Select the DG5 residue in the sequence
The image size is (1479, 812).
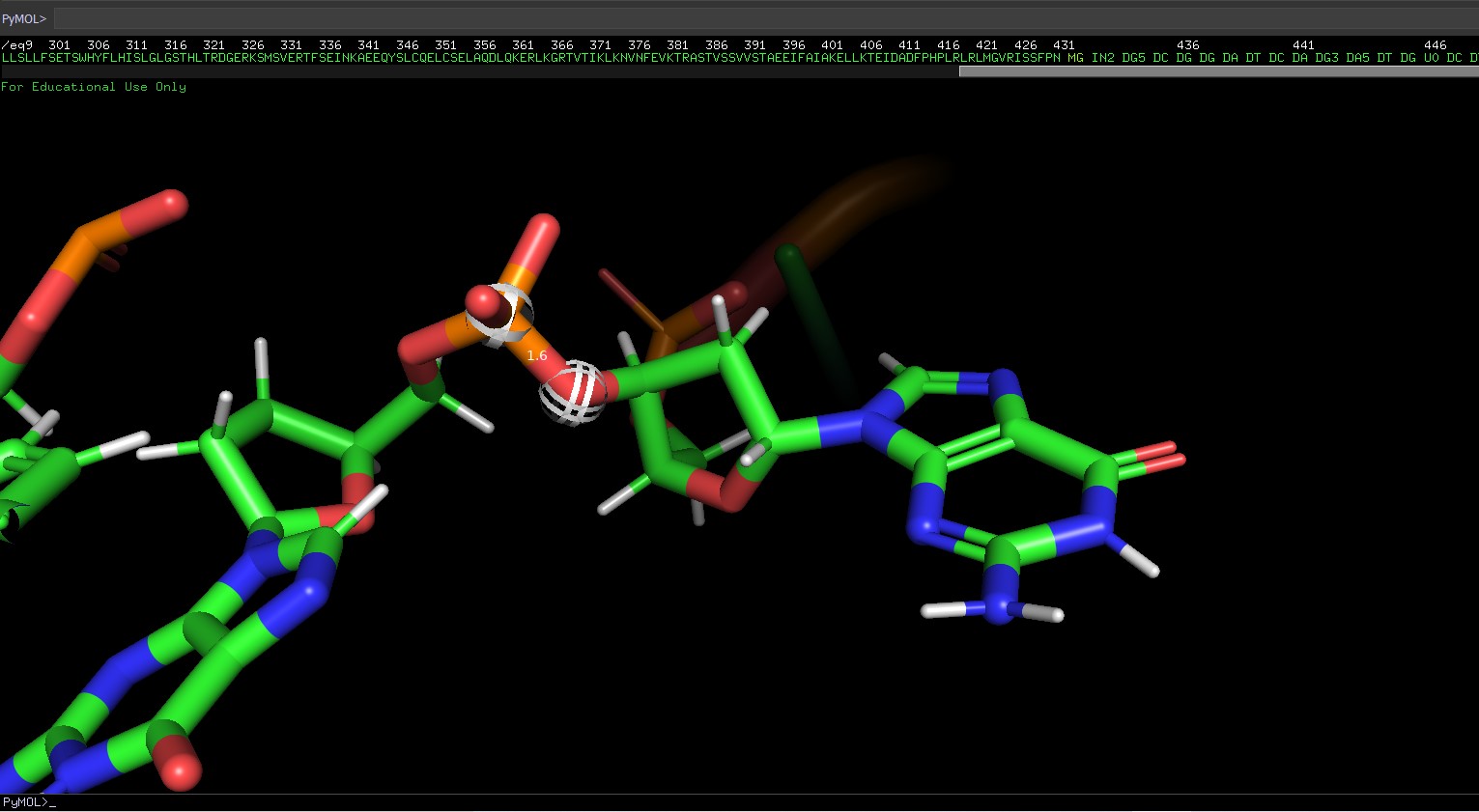pyautogui.click(x=1133, y=58)
